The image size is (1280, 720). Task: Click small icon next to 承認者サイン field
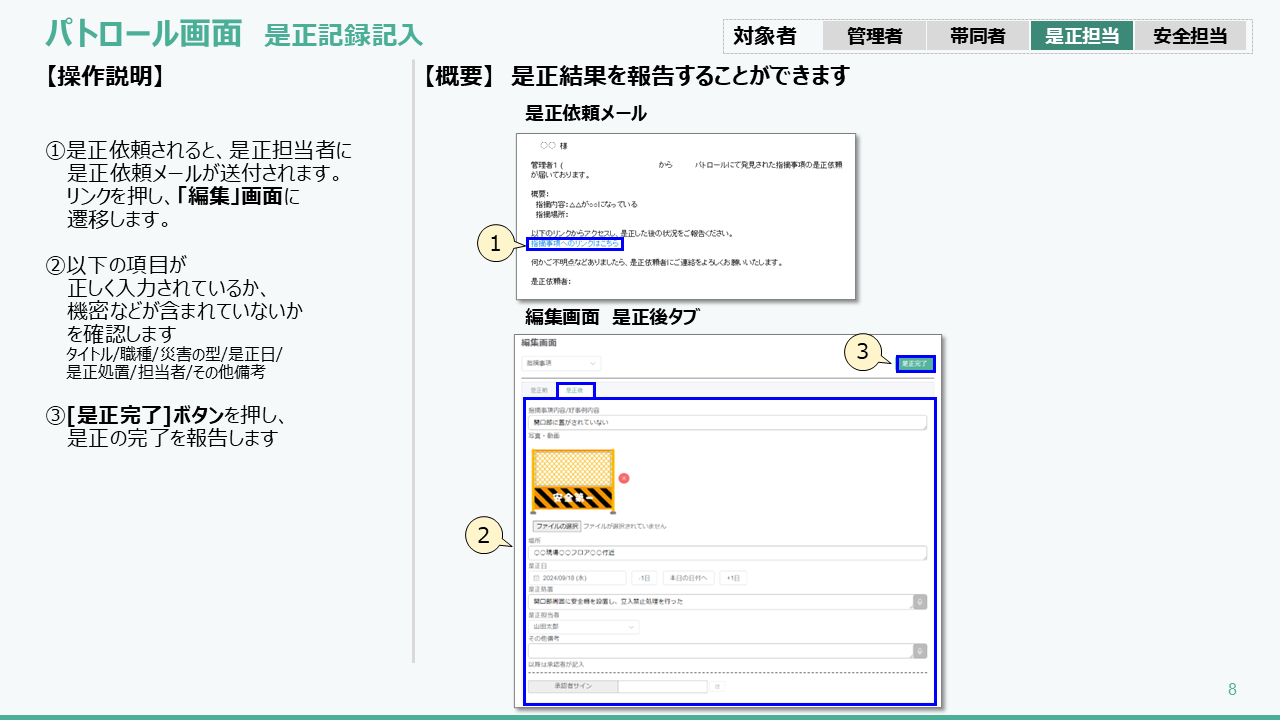click(717, 687)
